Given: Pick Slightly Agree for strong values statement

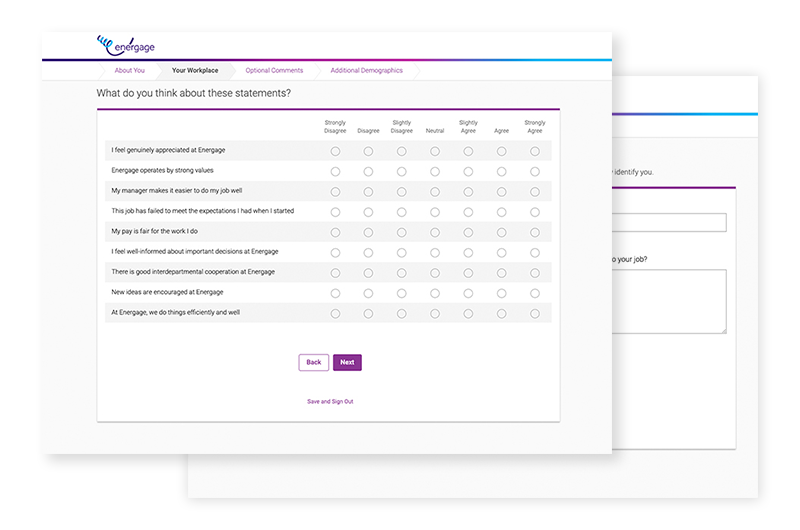Looking at the screenshot, I should coord(468,171).
